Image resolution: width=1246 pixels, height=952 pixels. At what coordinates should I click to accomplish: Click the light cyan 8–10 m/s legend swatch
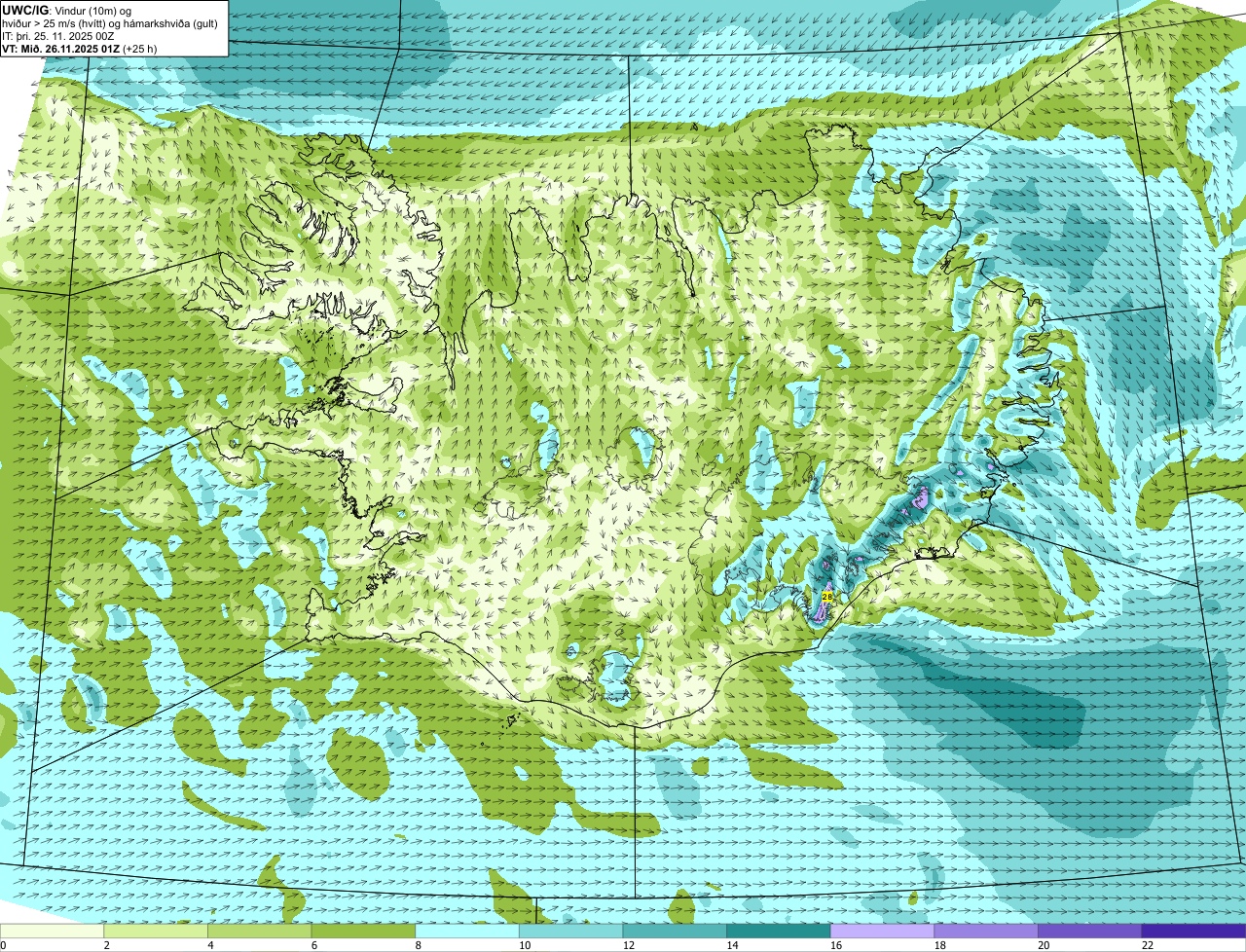coord(467,931)
